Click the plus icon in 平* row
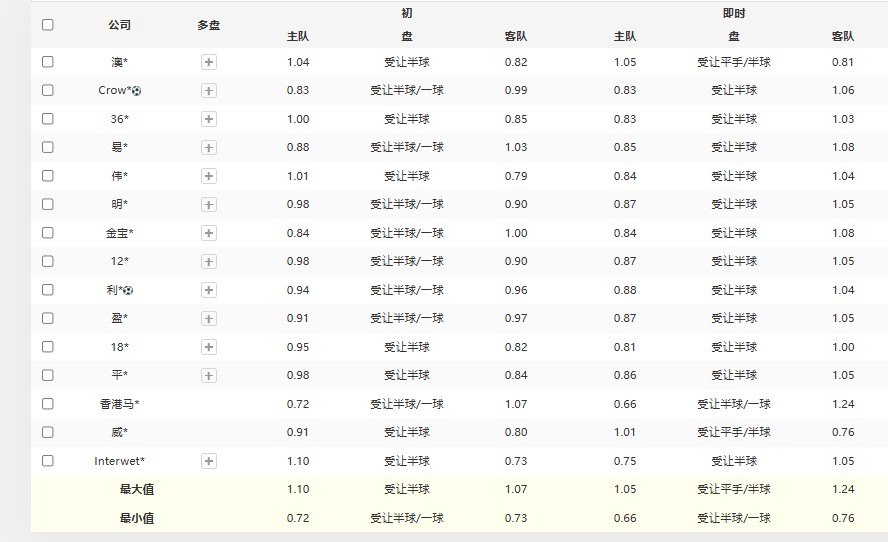Viewport: 888px width, 542px height. point(209,375)
